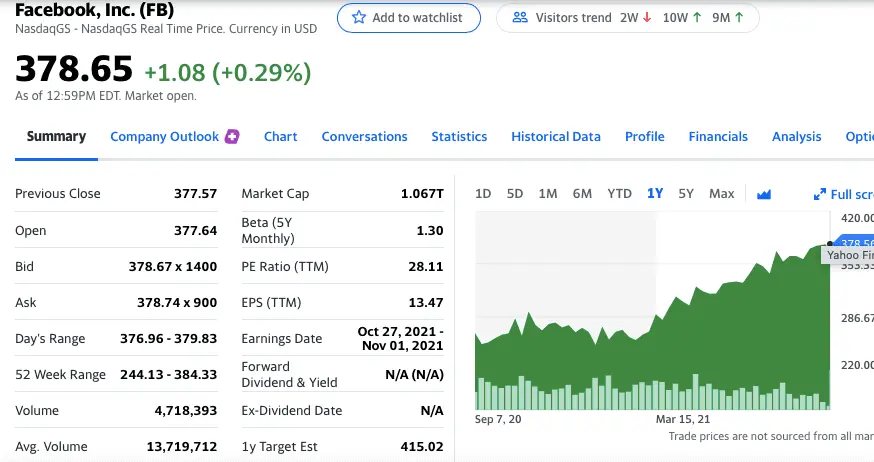874x462 pixels.
Task: Select the YTD chart range
Action: (619, 193)
